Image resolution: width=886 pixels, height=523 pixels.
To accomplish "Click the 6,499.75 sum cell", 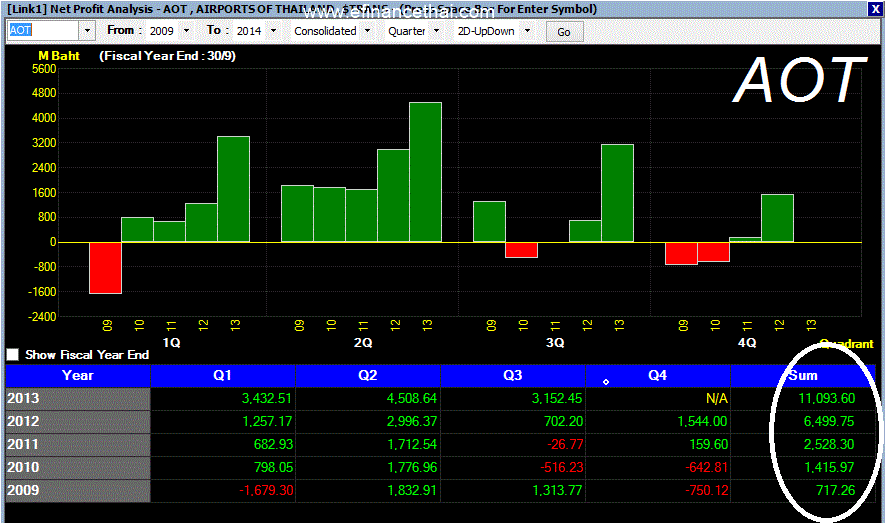I will pos(803,422).
